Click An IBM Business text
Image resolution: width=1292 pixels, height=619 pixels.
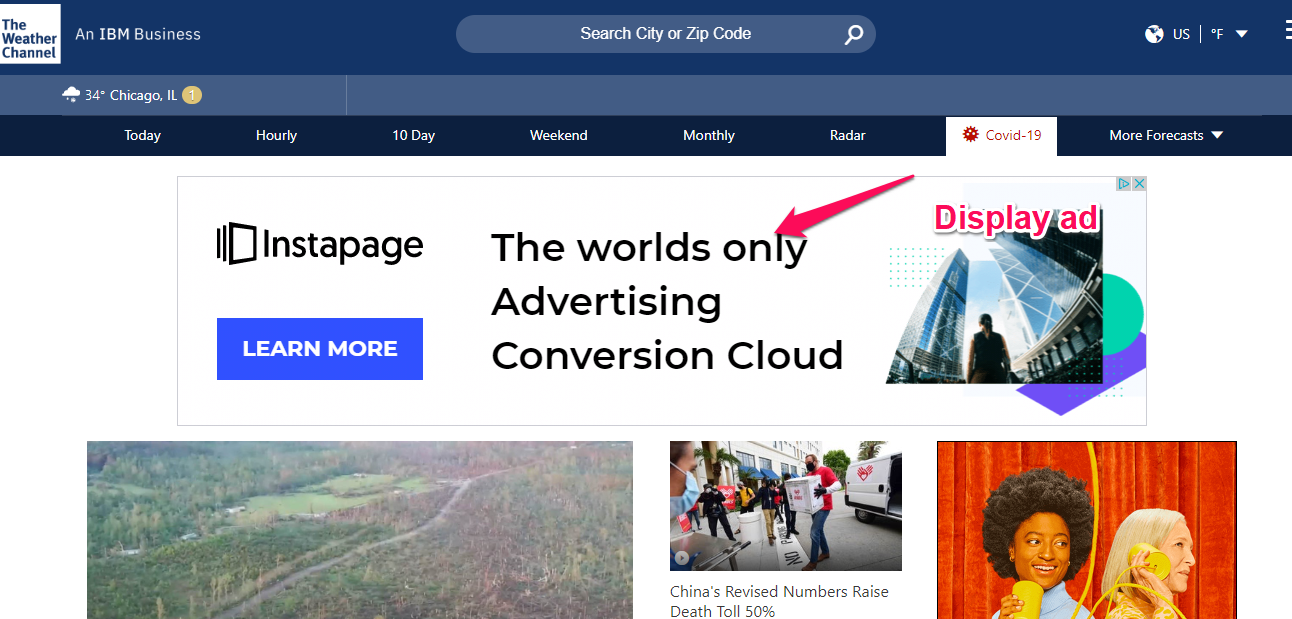[x=138, y=34]
